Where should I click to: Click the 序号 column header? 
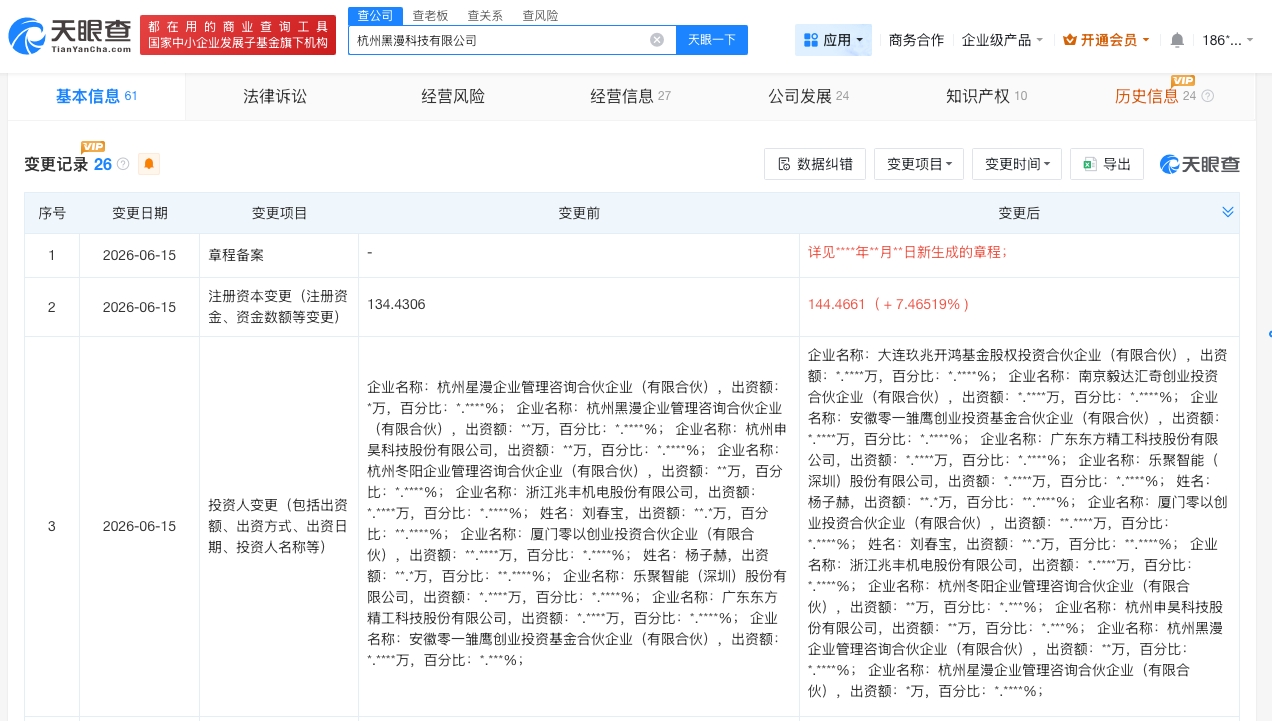click(52, 213)
